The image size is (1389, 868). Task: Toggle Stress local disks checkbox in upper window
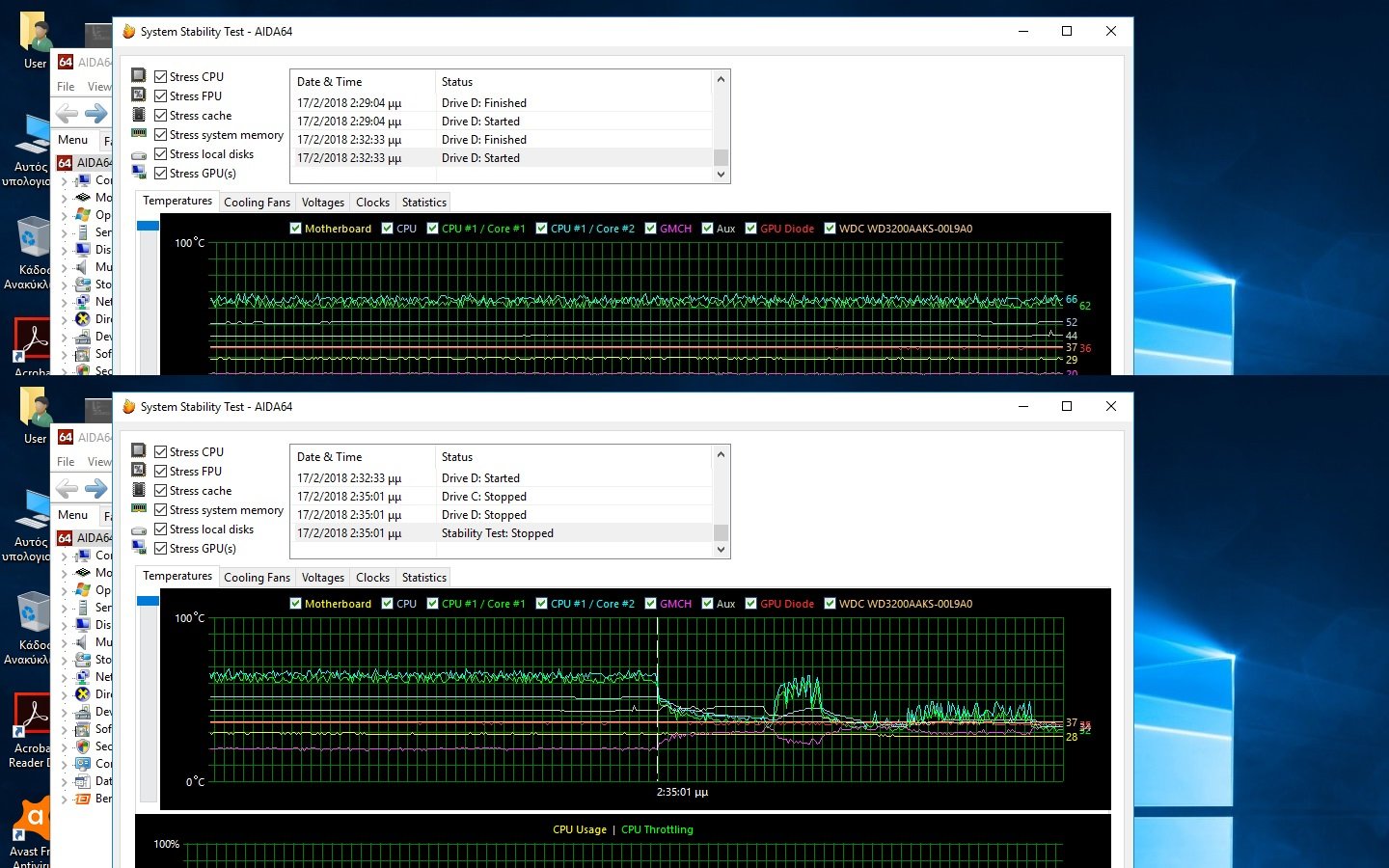pyautogui.click(x=161, y=153)
